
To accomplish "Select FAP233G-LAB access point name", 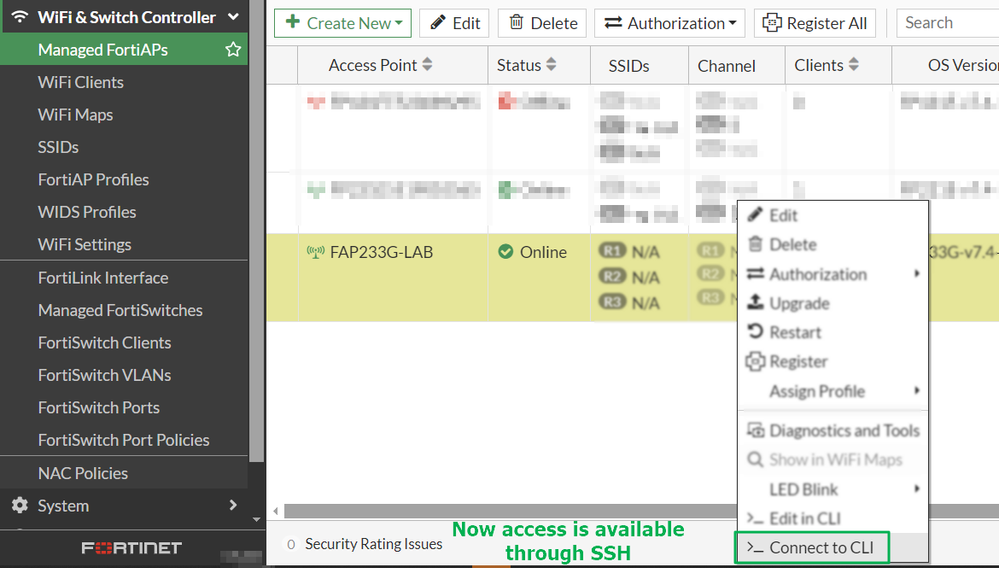I will coord(381,252).
